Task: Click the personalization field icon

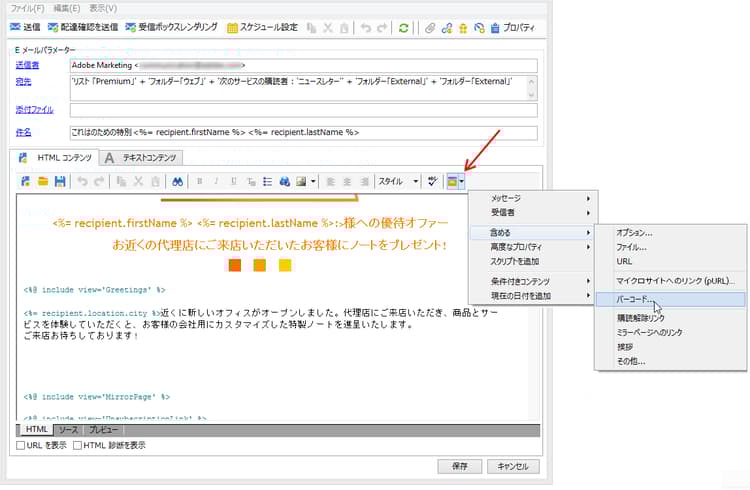Action: [x=452, y=181]
